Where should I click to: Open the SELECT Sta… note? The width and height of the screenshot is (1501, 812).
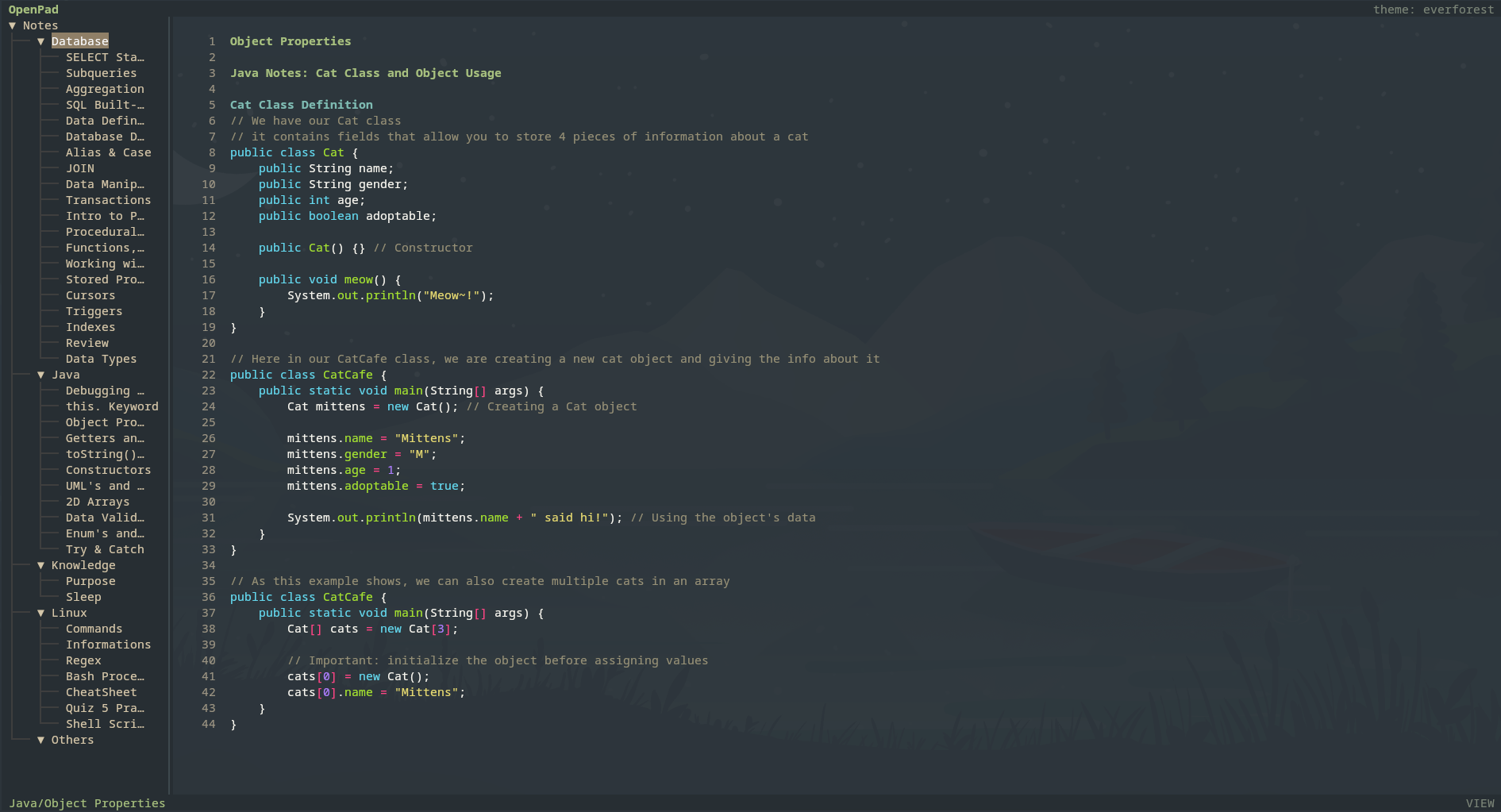pyautogui.click(x=105, y=57)
